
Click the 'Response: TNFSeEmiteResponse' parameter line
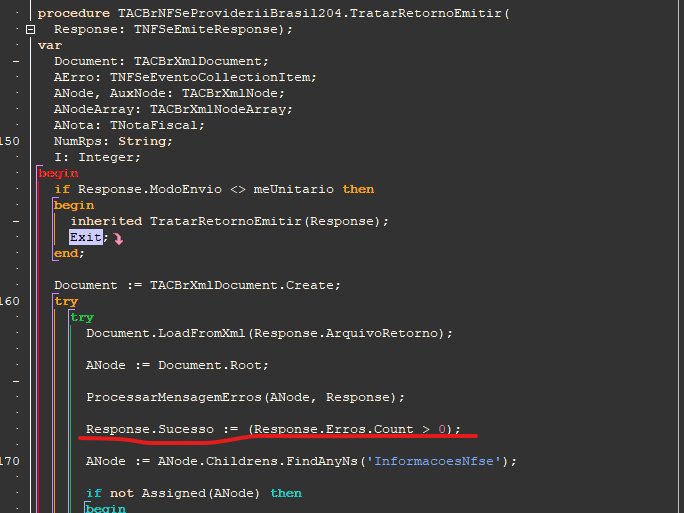point(173,30)
